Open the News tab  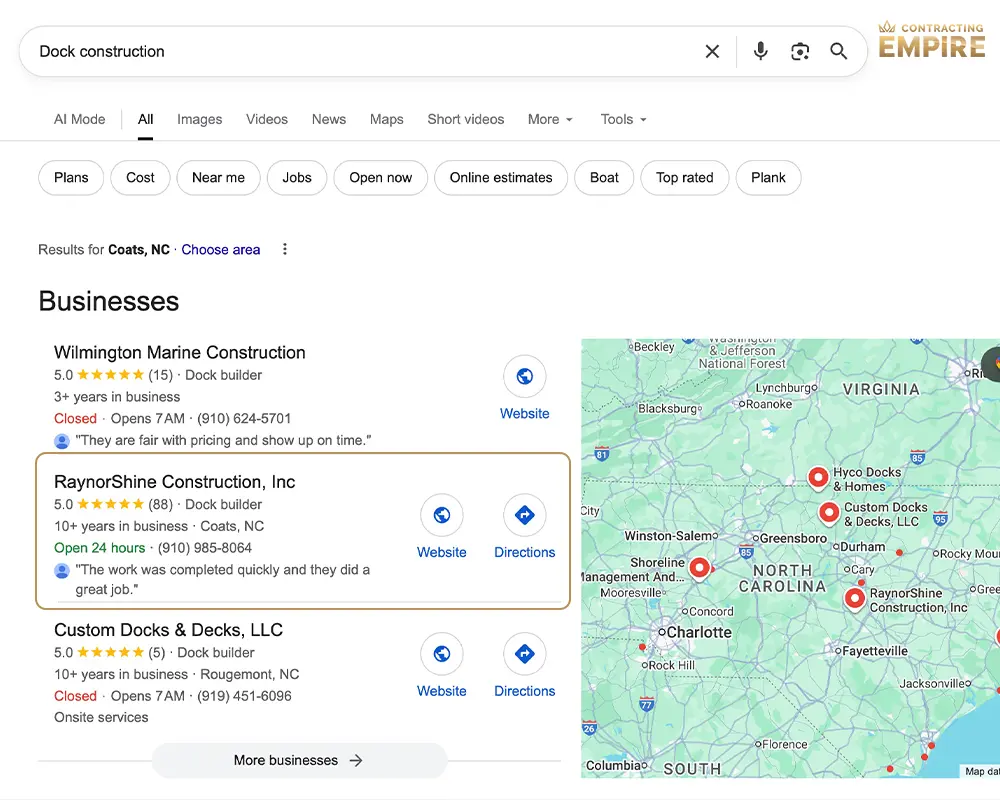pos(328,119)
